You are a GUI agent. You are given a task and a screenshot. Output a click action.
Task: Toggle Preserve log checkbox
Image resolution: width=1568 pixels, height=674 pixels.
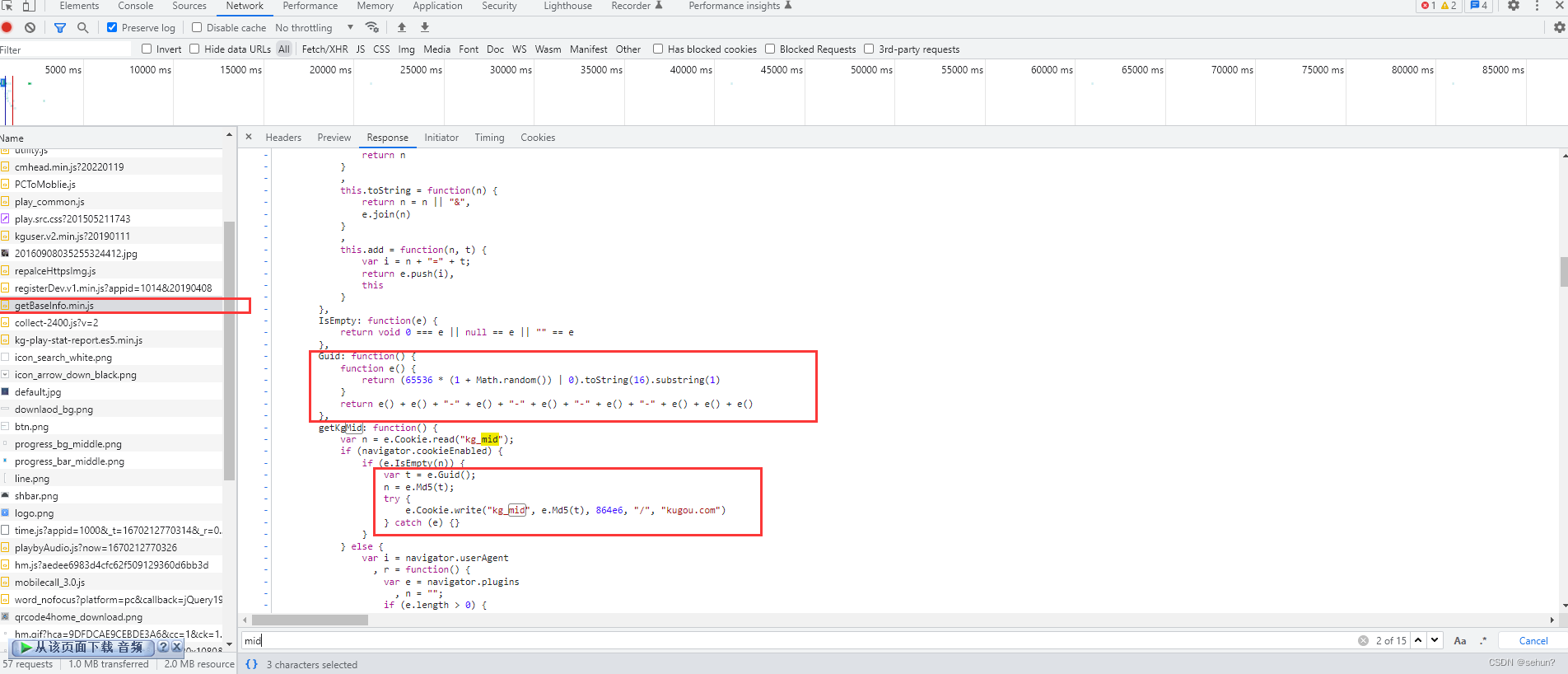[112, 27]
